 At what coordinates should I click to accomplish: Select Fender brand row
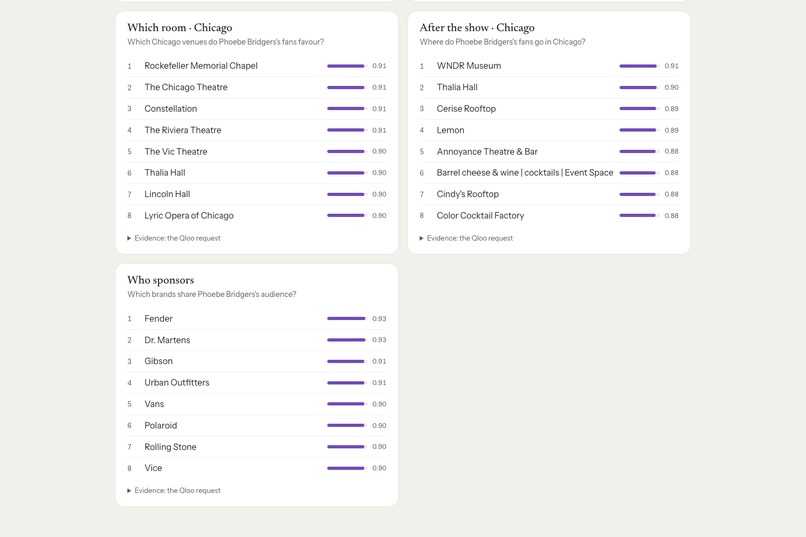click(257, 319)
